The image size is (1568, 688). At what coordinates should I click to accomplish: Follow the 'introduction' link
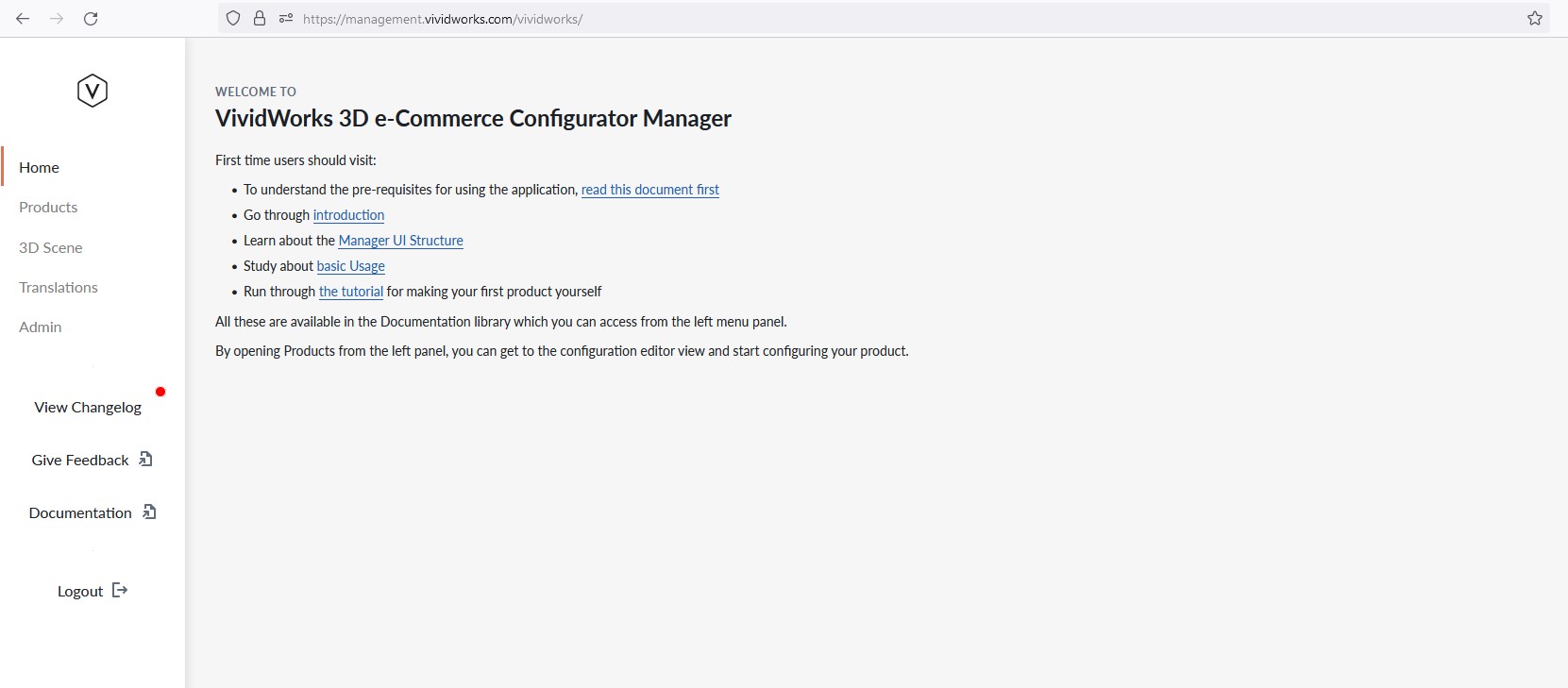(x=348, y=215)
